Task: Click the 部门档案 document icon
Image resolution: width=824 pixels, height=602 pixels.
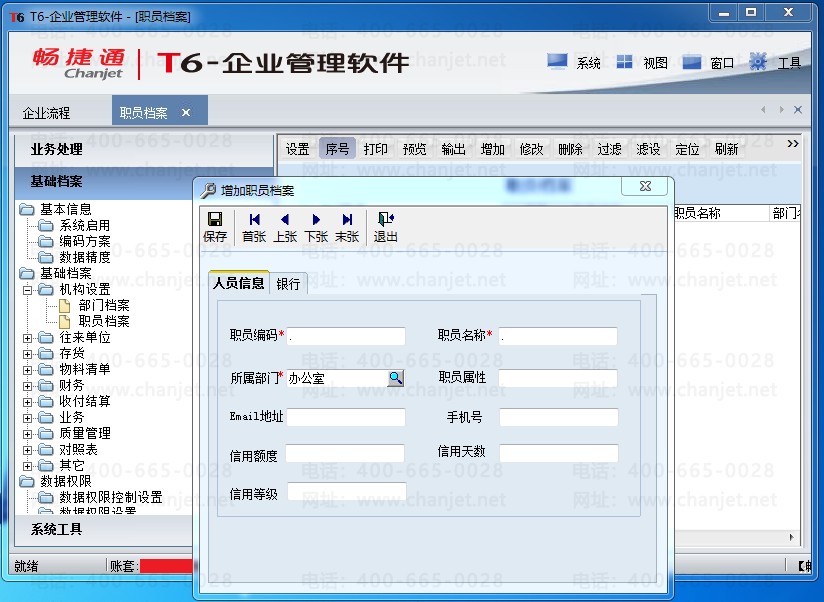Action: pyautogui.click(x=65, y=305)
